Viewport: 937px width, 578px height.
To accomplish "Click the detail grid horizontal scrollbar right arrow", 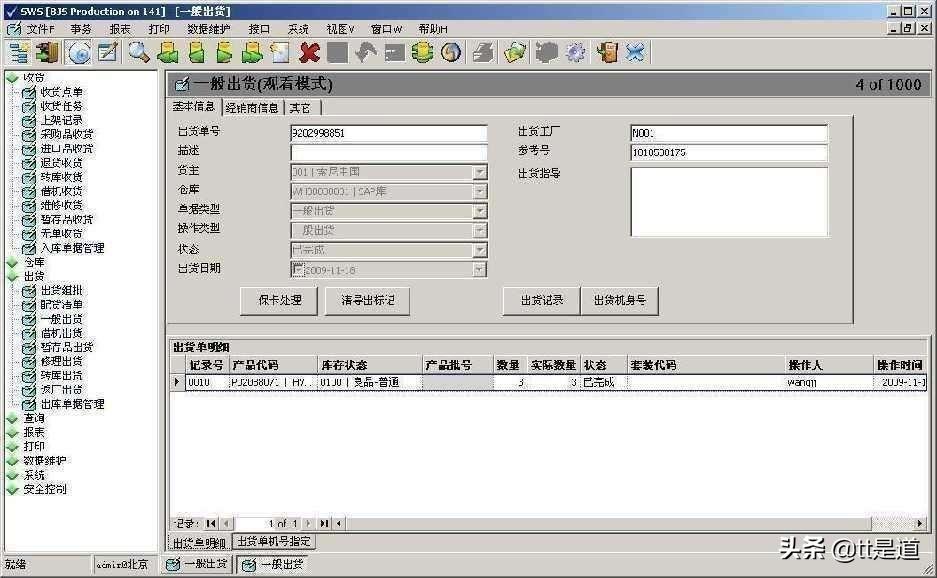I will pyautogui.click(x=920, y=524).
